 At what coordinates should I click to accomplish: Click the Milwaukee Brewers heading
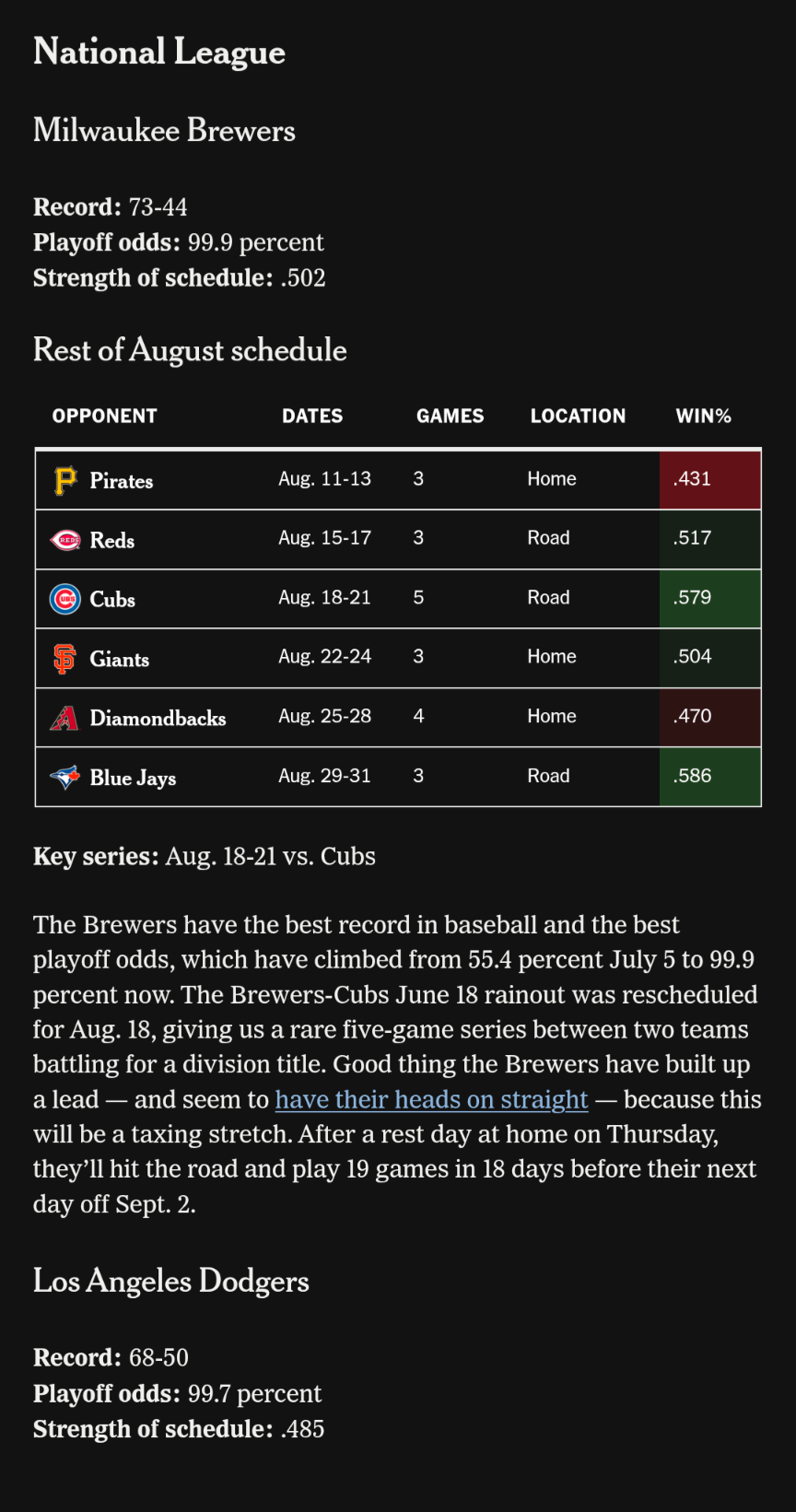point(164,131)
